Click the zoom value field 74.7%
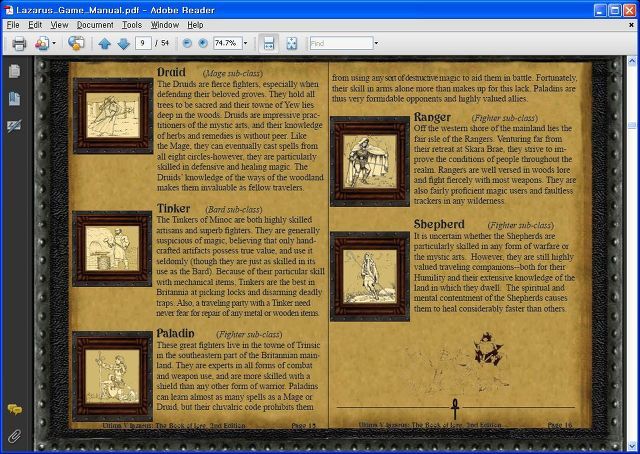 [227, 43]
